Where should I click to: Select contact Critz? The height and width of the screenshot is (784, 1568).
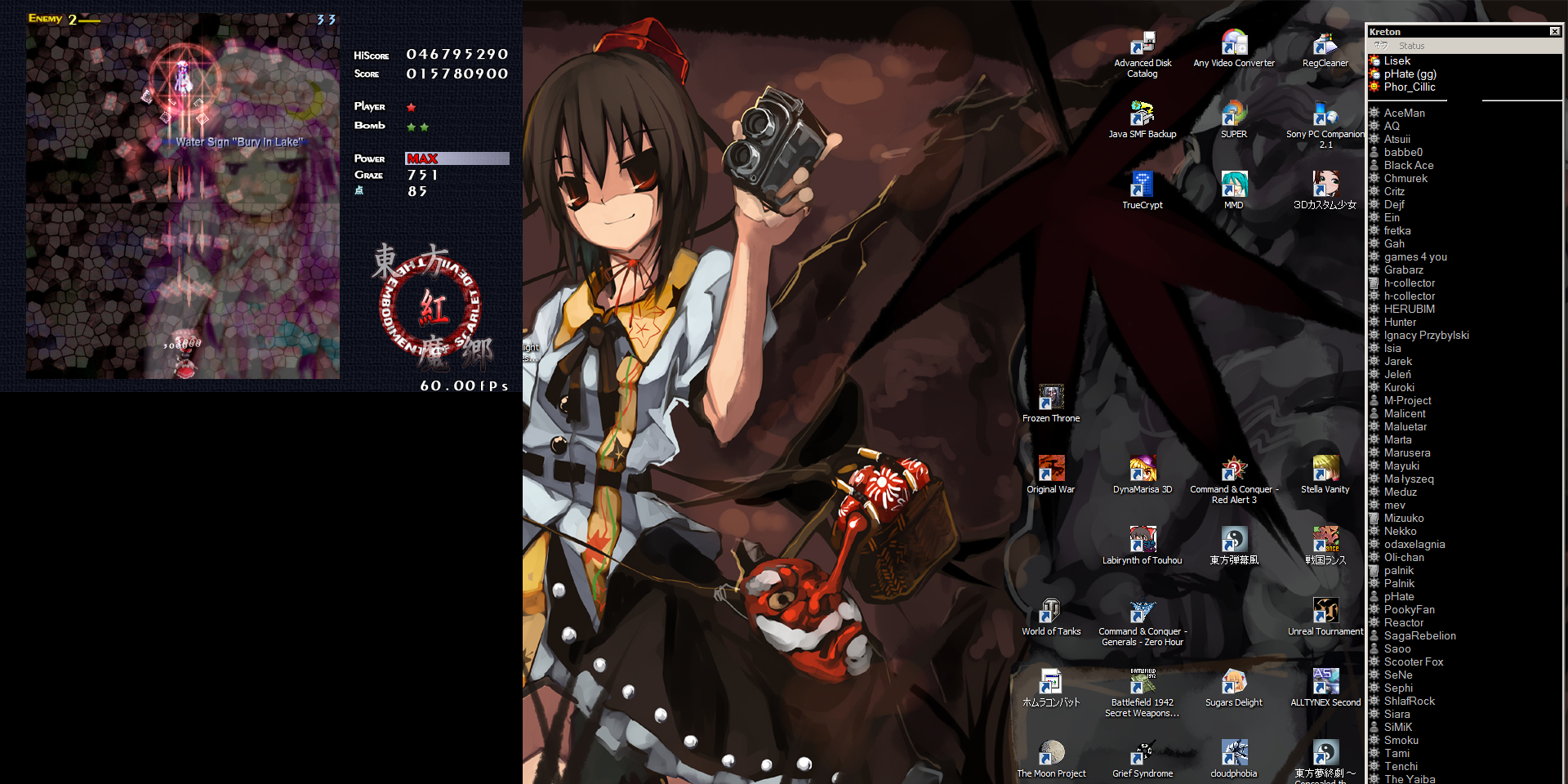point(1394,191)
